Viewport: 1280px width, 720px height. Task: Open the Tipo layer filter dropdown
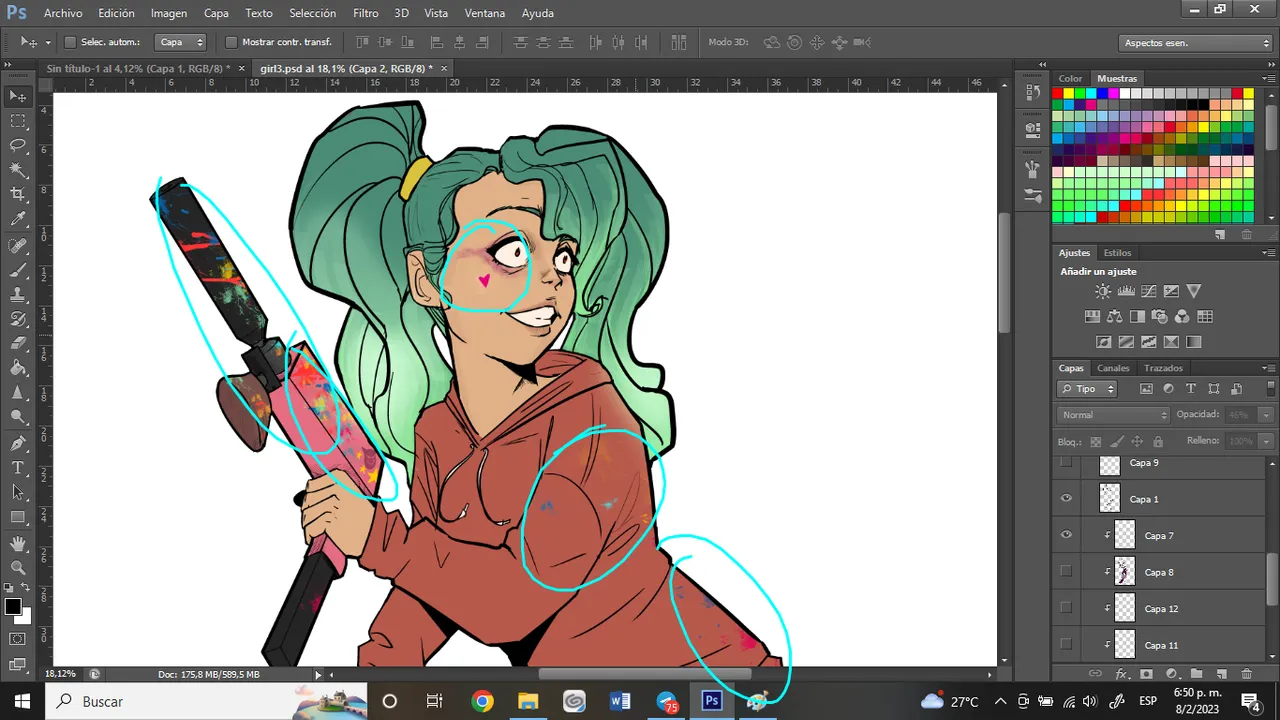1087,389
